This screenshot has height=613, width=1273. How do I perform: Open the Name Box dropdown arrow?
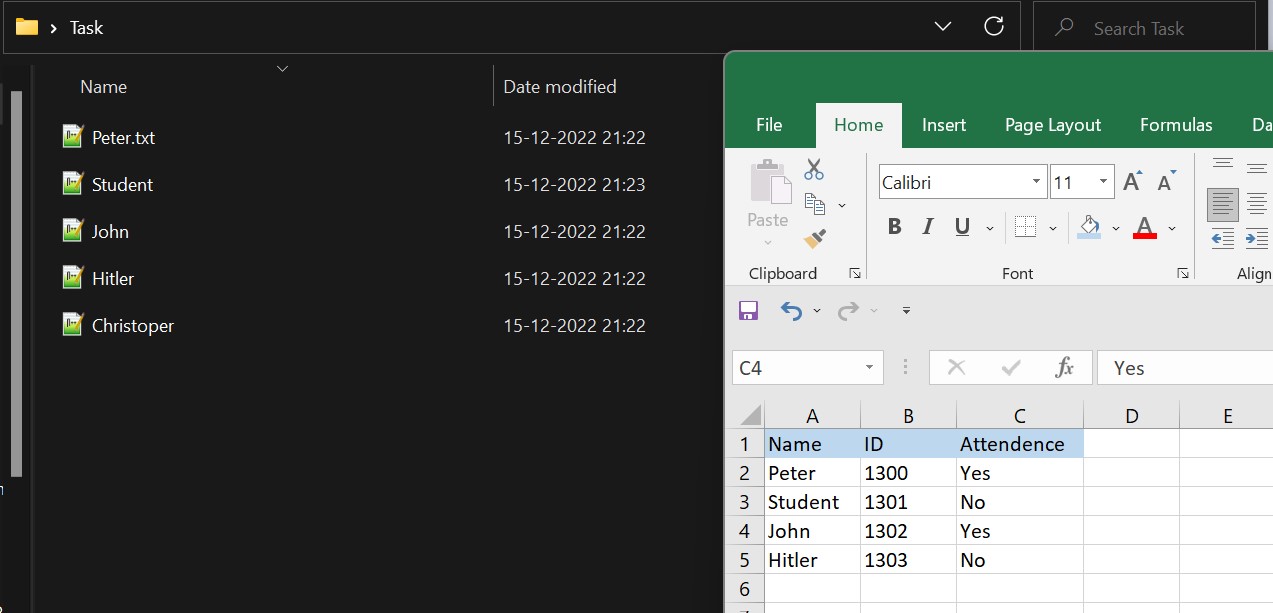pos(869,368)
